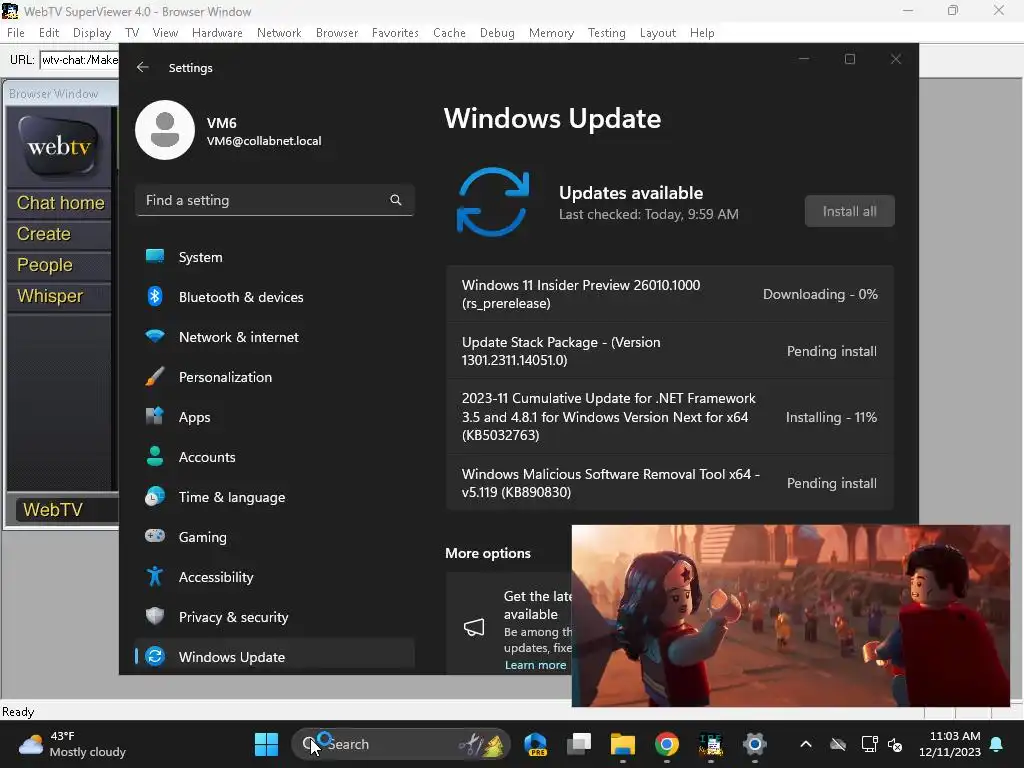Open Network & internet settings
Screen dimensions: 1024x768
tap(274, 337)
